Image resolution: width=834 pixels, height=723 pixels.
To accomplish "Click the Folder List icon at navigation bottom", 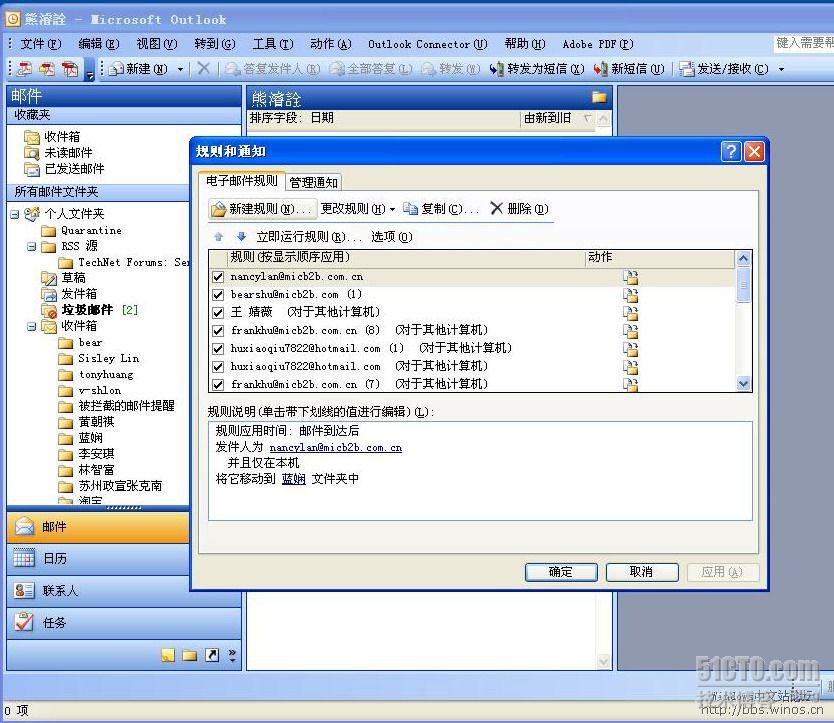I will pyautogui.click(x=190, y=655).
